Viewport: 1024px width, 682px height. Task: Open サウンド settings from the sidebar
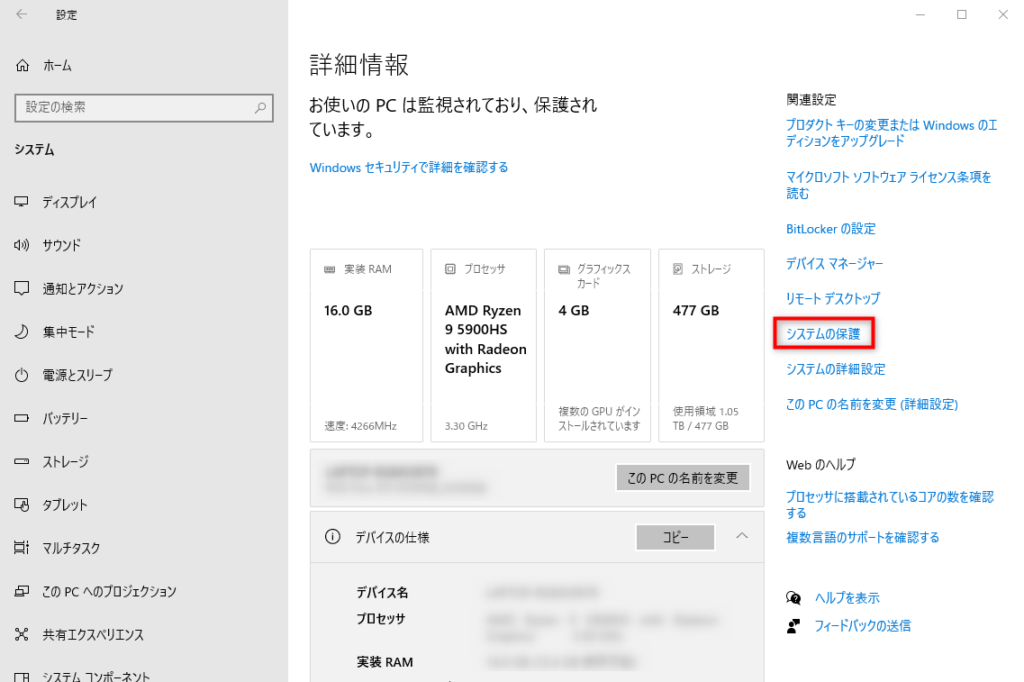pos(20,245)
